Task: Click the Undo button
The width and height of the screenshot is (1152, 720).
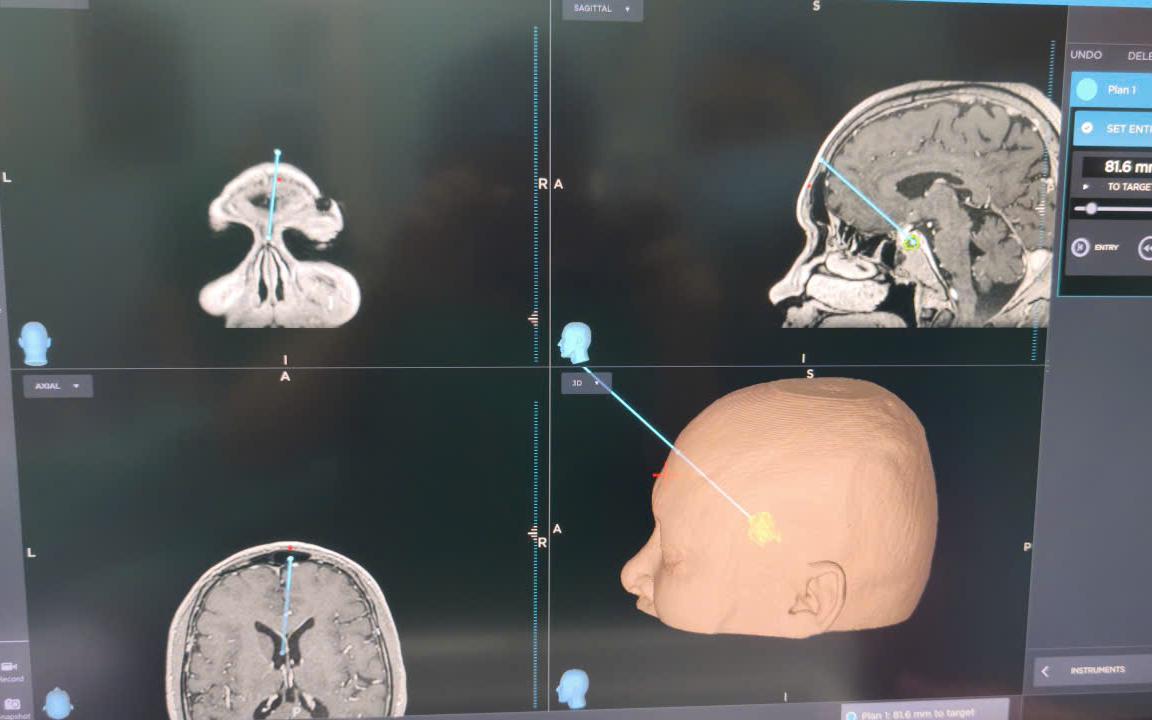Action: pyautogui.click(x=1086, y=54)
